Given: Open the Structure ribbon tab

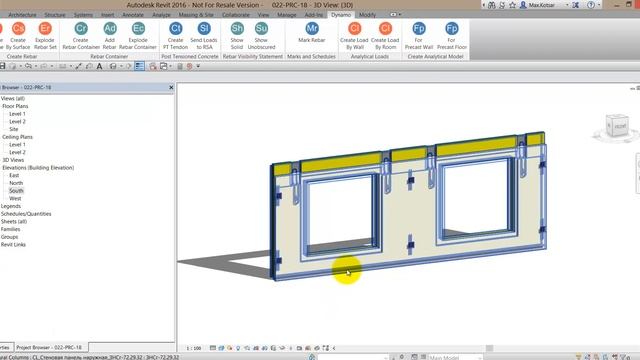Looking at the screenshot, I should click(55, 15).
